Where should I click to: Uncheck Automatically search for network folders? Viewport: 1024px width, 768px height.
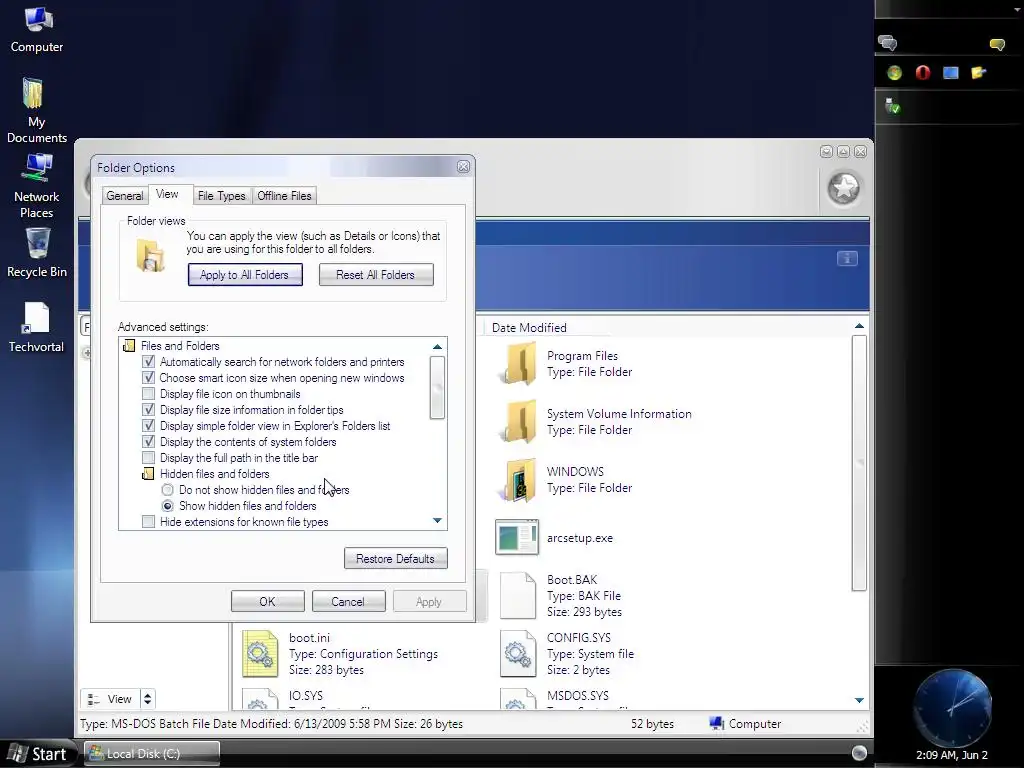pyautogui.click(x=148, y=362)
